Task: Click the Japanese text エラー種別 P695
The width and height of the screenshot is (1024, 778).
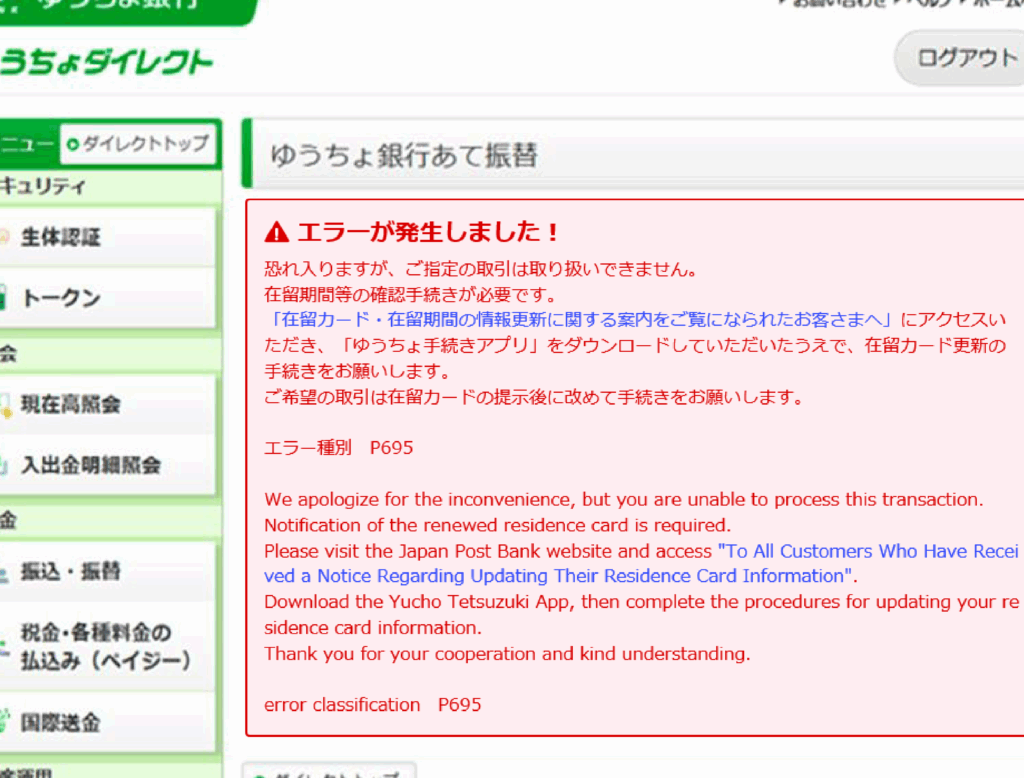Action: click(338, 448)
